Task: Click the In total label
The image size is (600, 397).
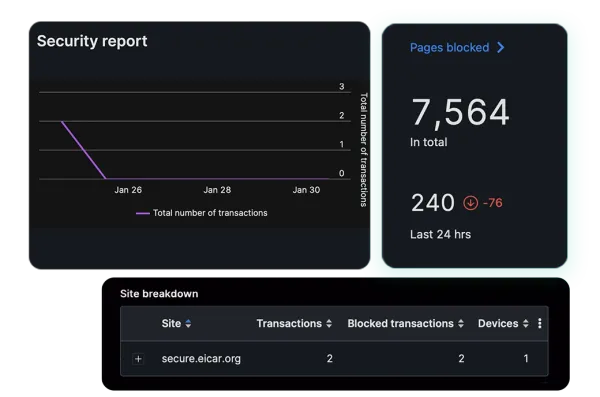Action: (x=429, y=142)
